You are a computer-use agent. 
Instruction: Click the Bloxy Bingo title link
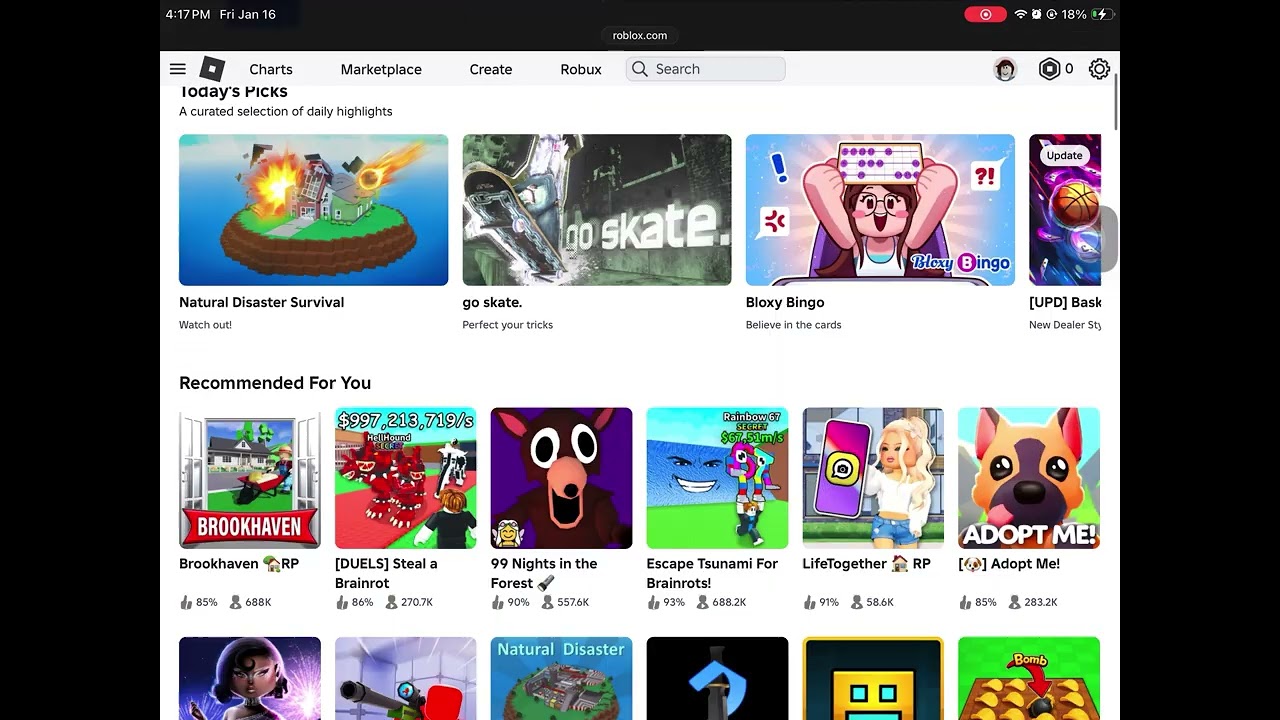click(x=785, y=302)
